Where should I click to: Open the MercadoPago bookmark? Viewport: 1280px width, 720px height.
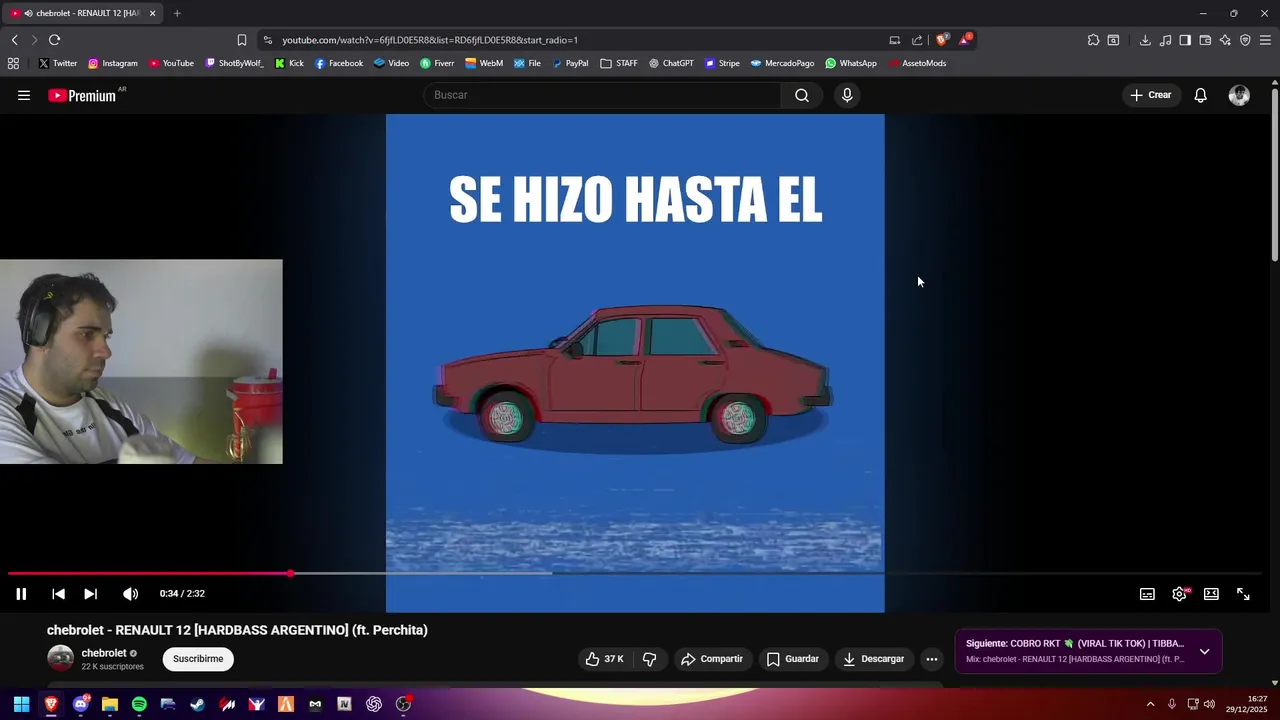click(782, 63)
